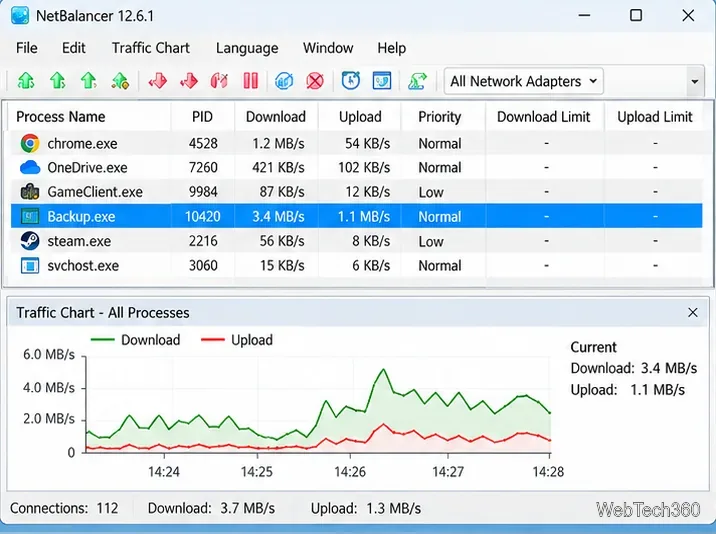
Task: Sort by the Upload column header
Action: 360,117
